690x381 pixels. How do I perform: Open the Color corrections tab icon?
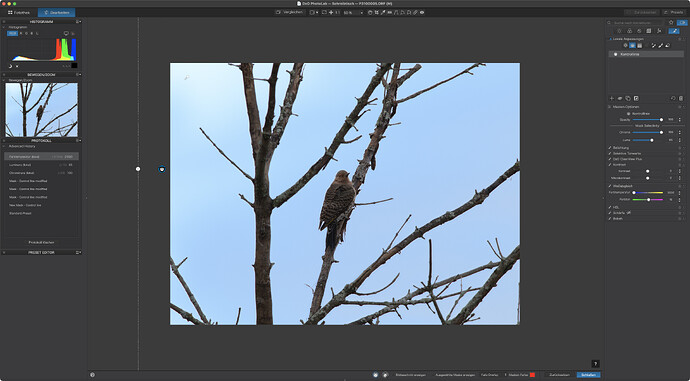pos(630,31)
